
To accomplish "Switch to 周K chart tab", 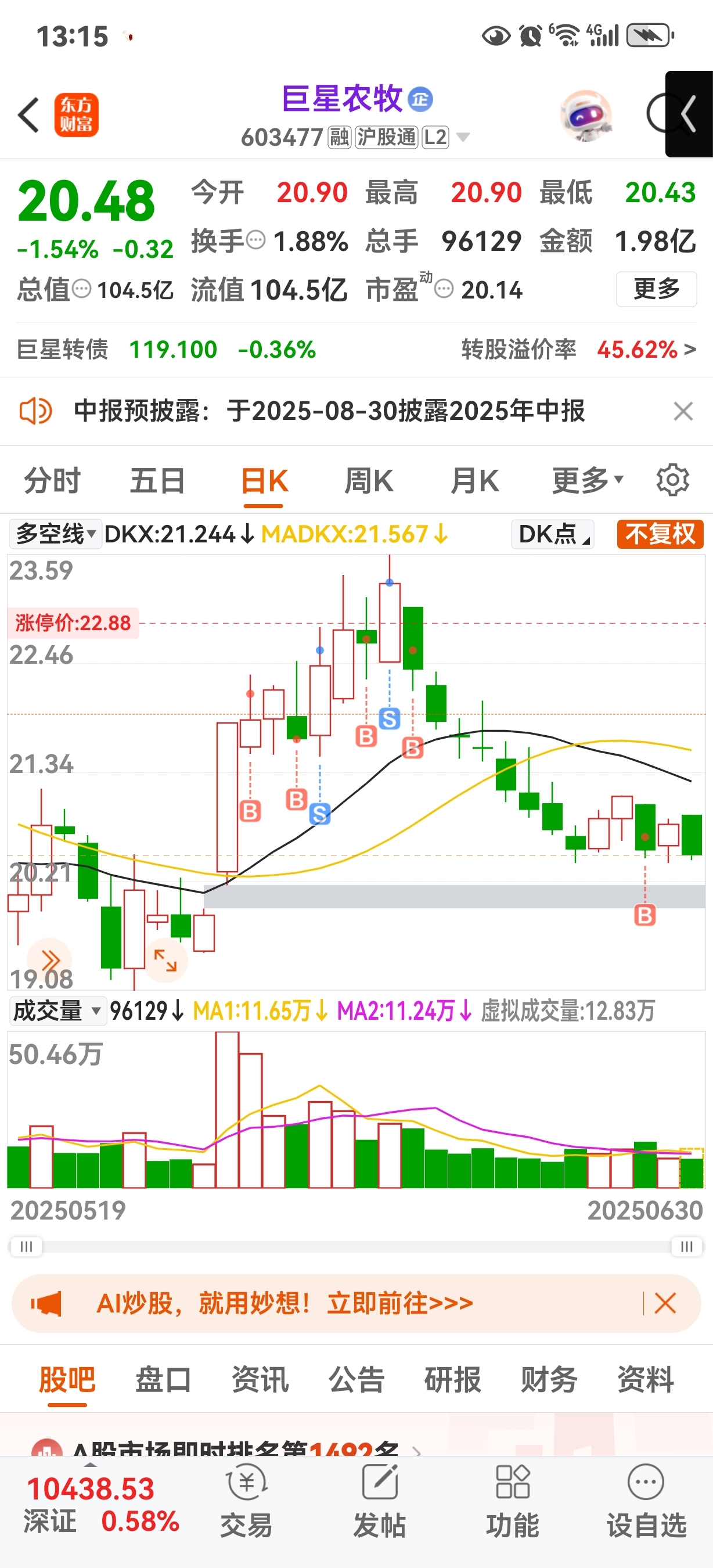I will (369, 481).
